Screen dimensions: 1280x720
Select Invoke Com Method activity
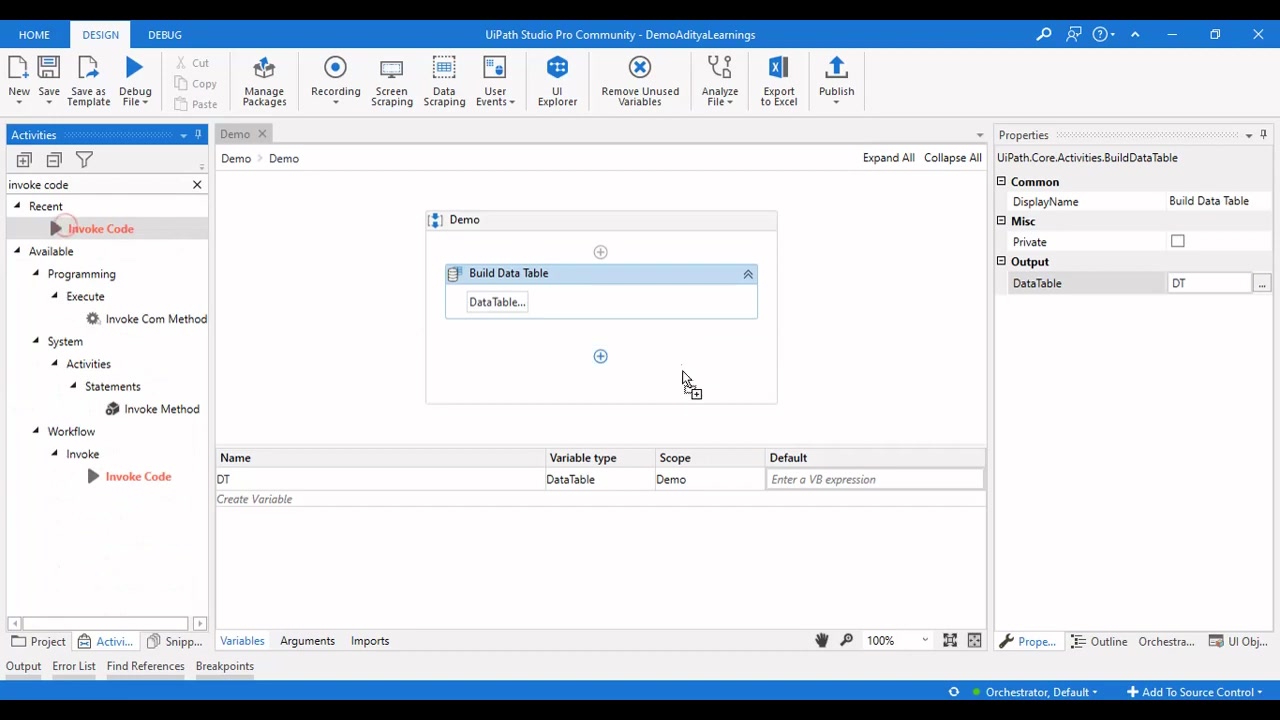point(146,319)
